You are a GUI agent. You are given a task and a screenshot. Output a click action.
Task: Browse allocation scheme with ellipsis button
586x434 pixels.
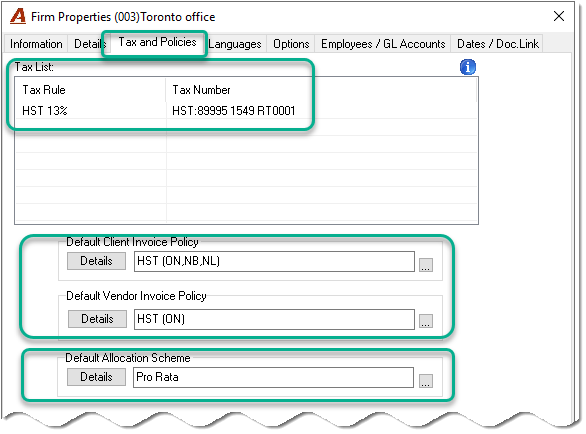point(426,381)
